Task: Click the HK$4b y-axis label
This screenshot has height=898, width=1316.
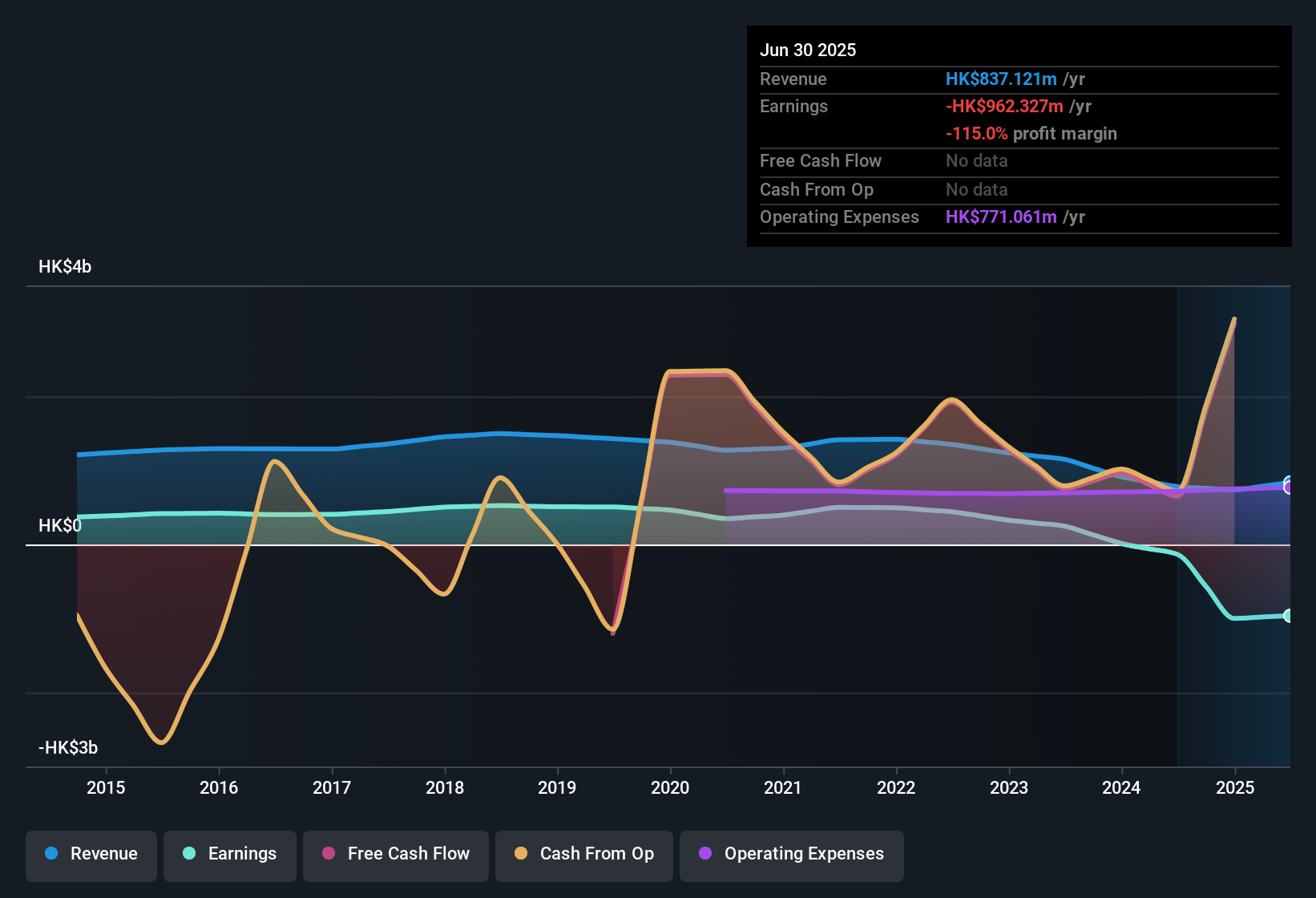Action: pyautogui.click(x=65, y=266)
